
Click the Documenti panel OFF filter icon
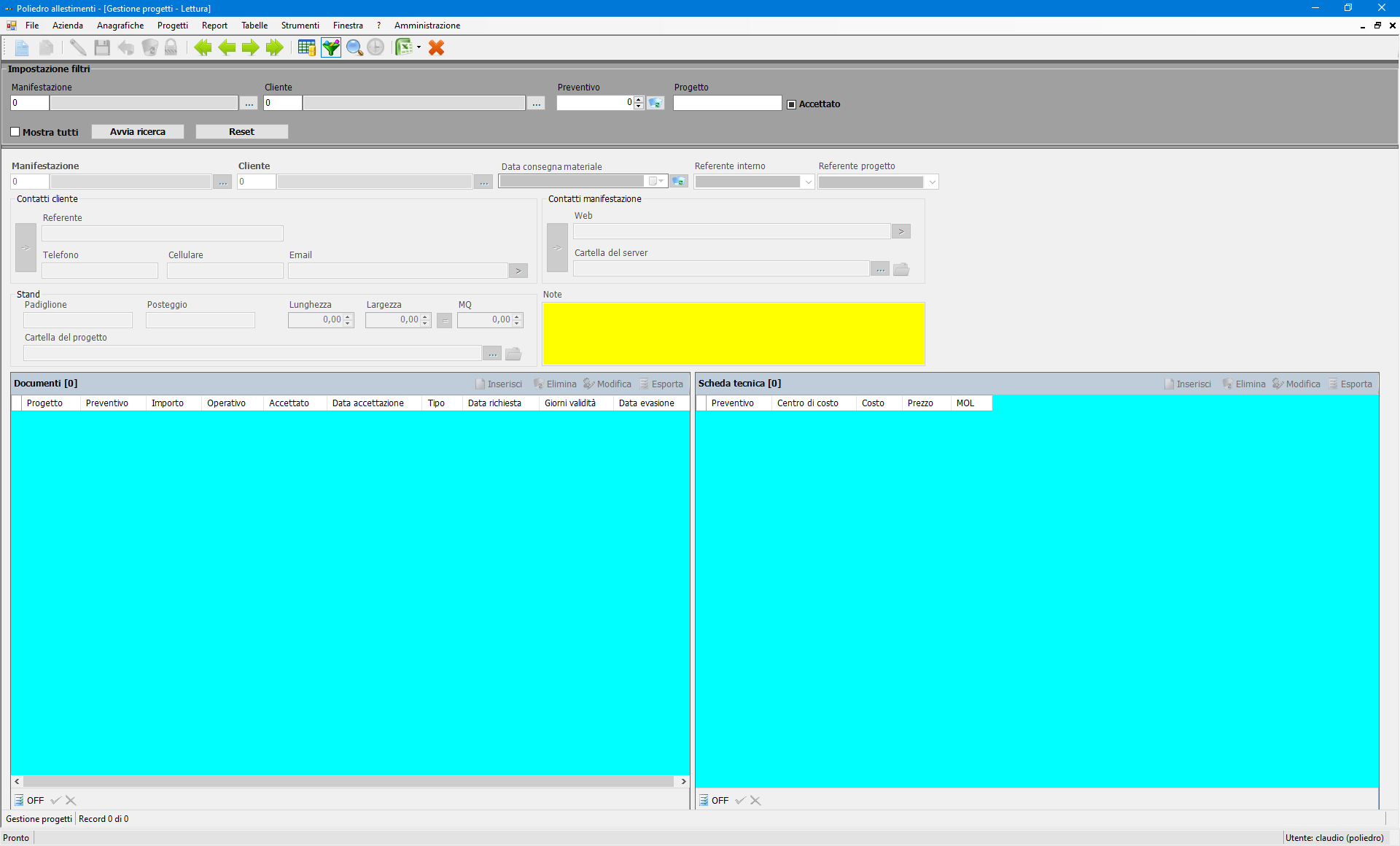pyautogui.click(x=19, y=800)
